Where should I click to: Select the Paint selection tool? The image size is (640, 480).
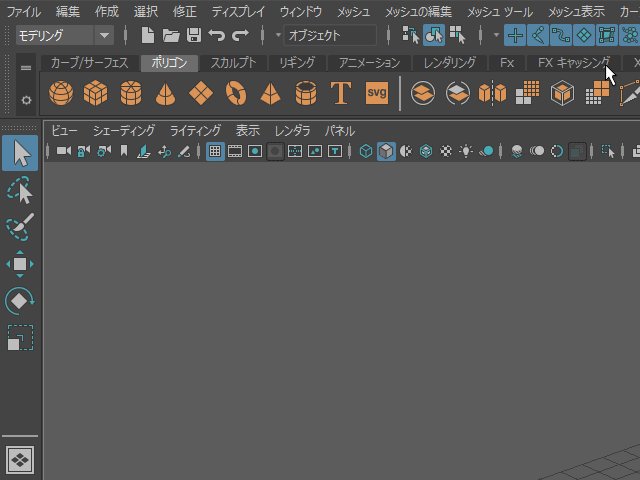coord(20,227)
